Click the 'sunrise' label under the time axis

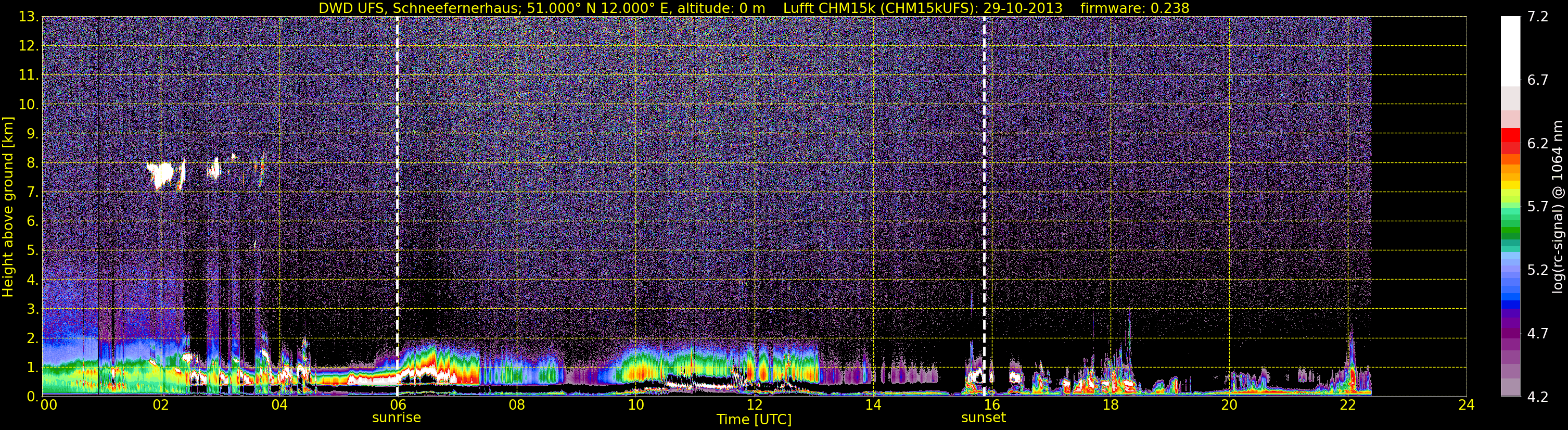point(396,418)
